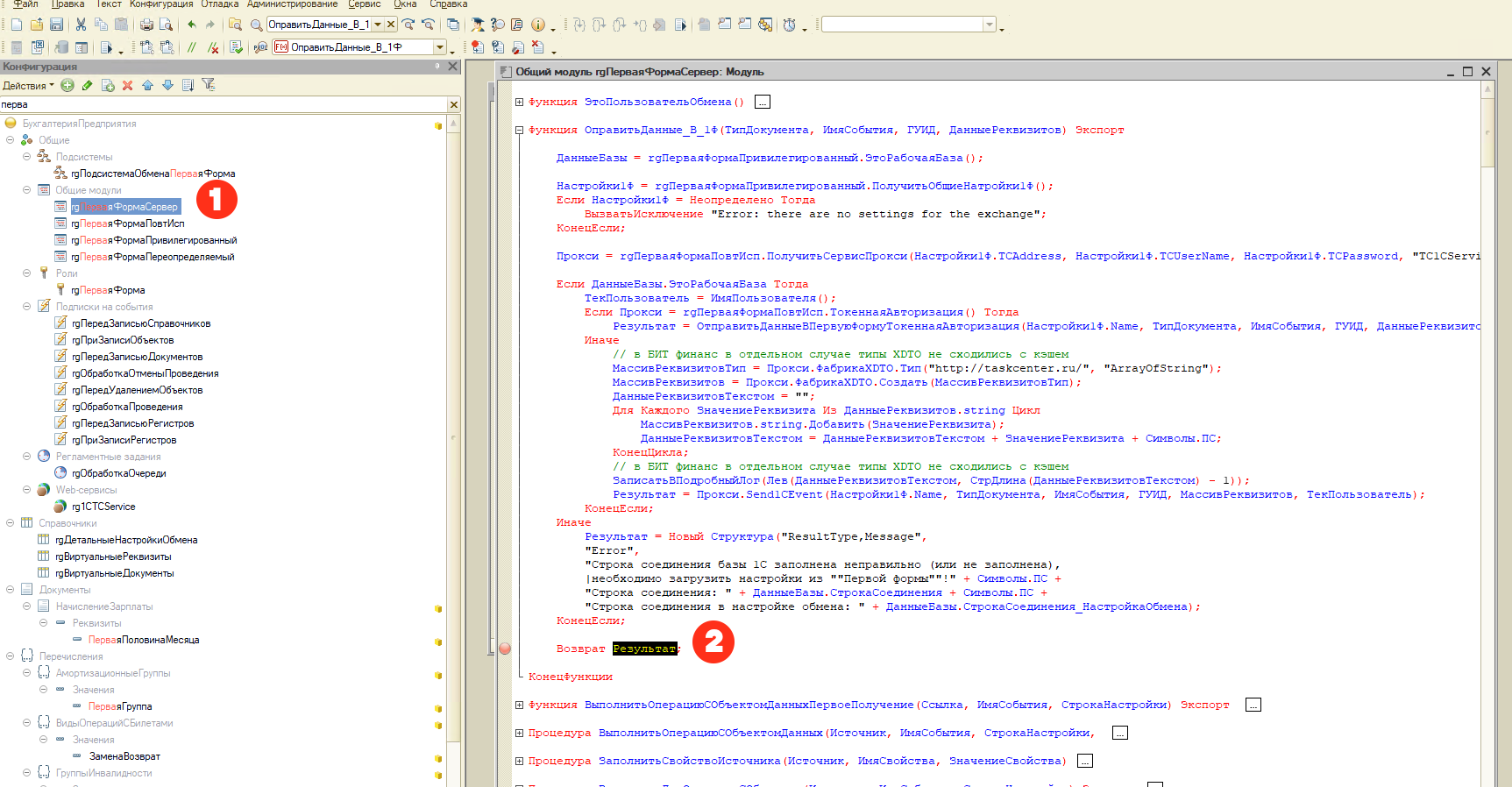
Task: Select rgПерваяФормаПереопределяемый module
Action: click(153, 257)
